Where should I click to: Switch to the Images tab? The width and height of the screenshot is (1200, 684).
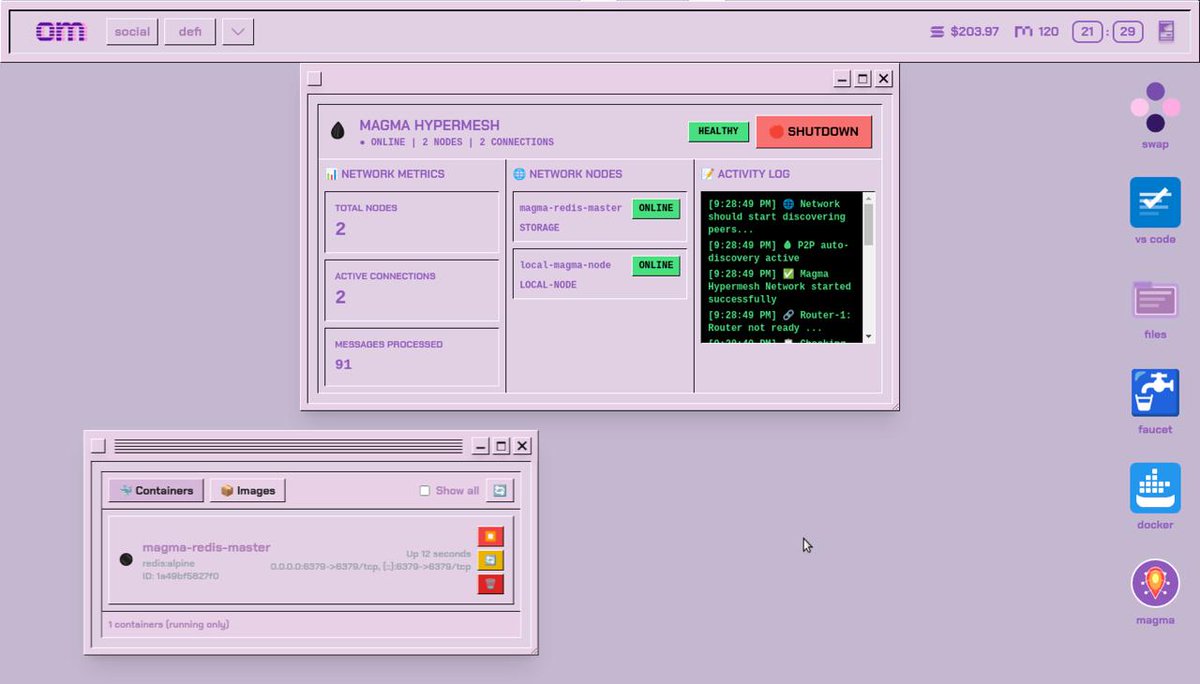[x=248, y=490]
